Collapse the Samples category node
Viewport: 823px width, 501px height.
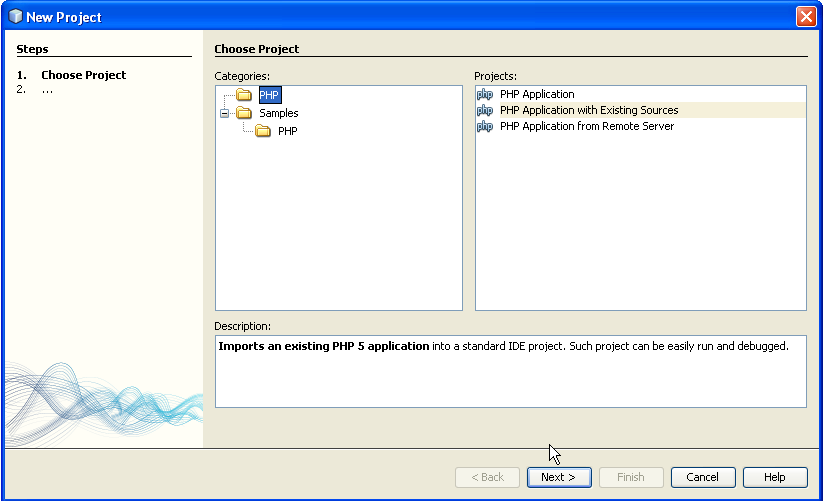(225, 113)
